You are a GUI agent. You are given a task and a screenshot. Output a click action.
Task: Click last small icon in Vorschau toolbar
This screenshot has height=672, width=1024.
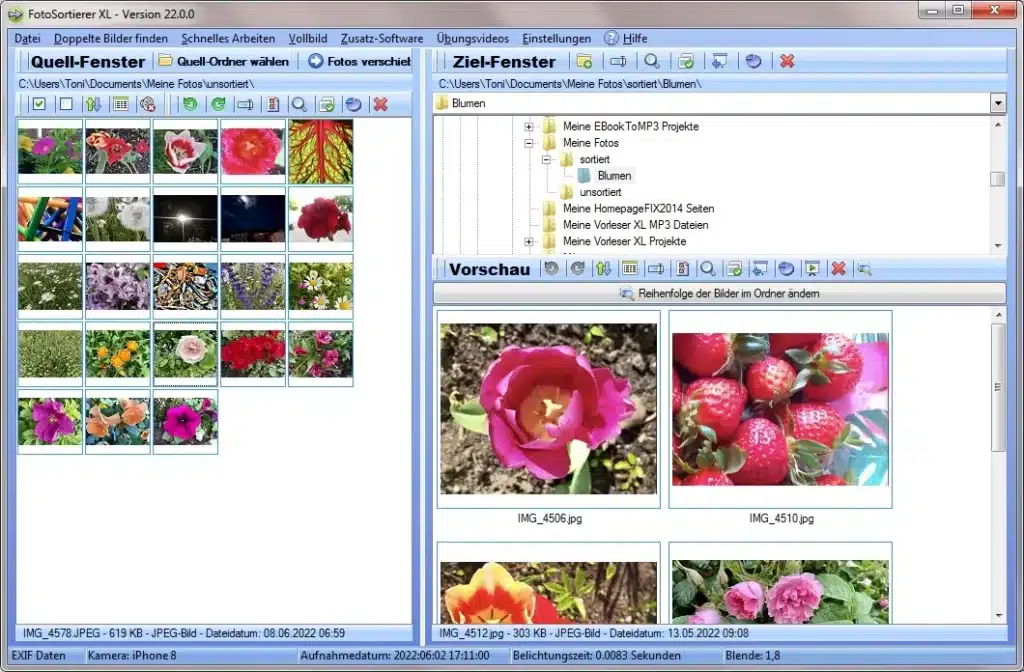[865, 268]
